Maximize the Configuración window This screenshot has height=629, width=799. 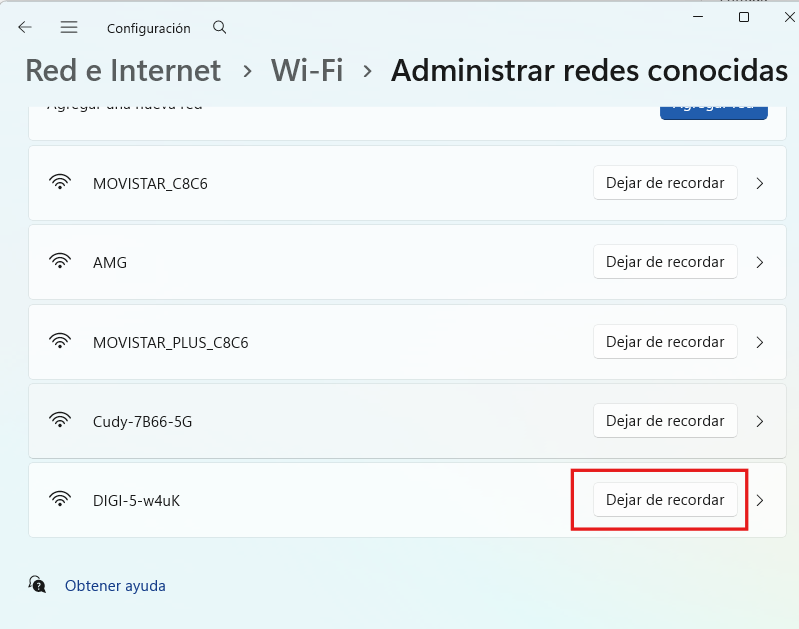(744, 17)
